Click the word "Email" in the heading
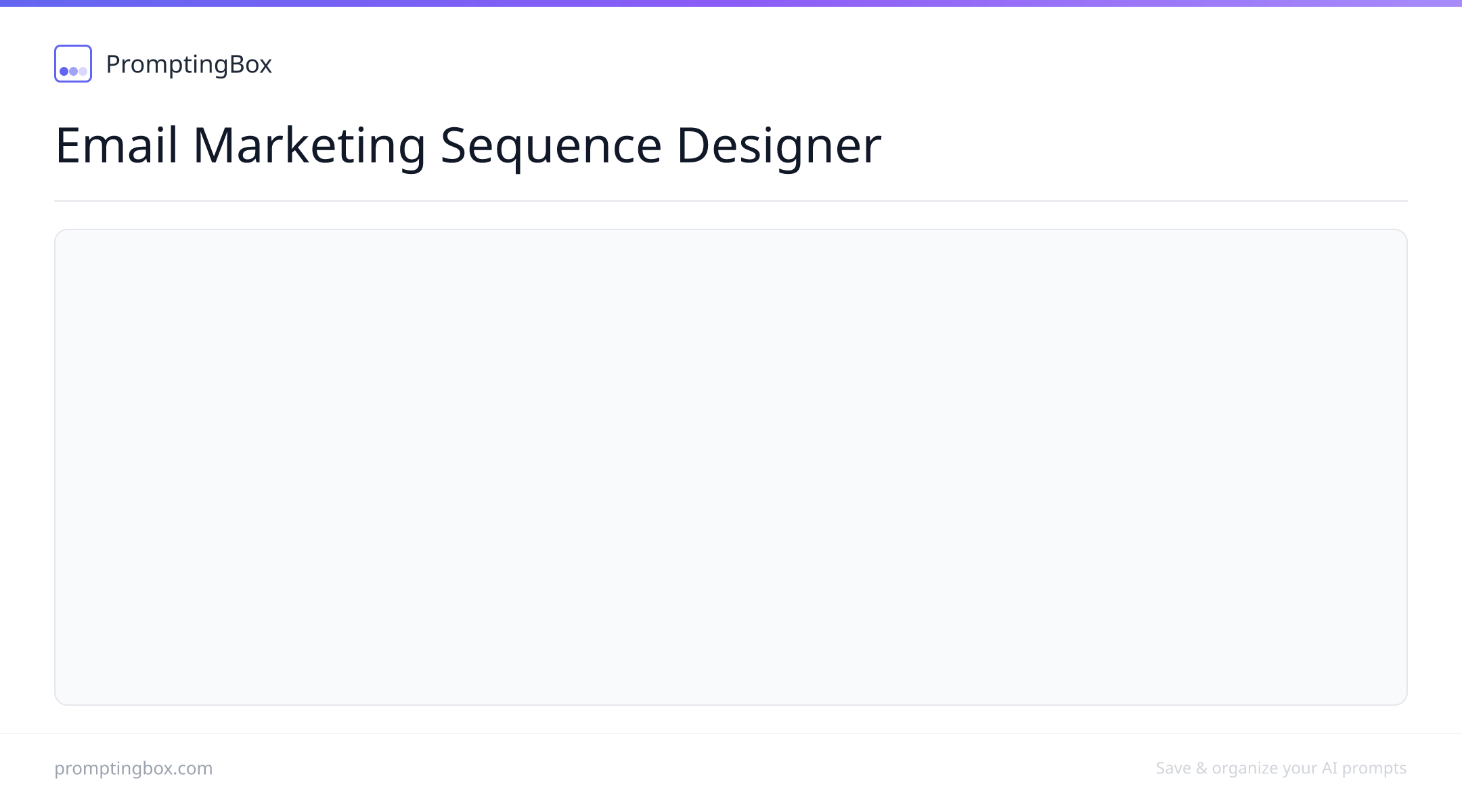Image resolution: width=1462 pixels, height=812 pixels. pos(116,145)
